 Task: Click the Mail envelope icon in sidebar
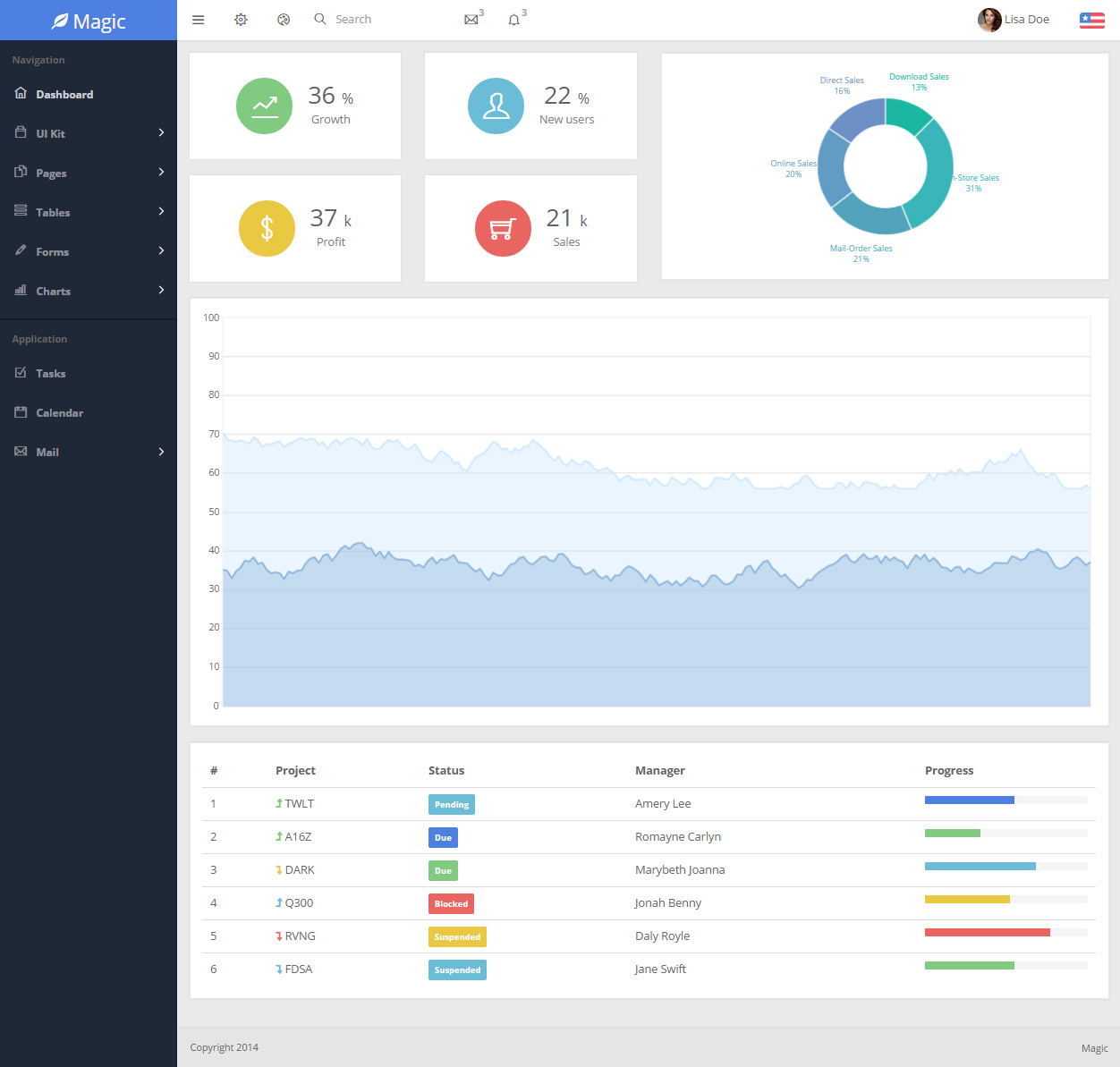coord(21,451)
